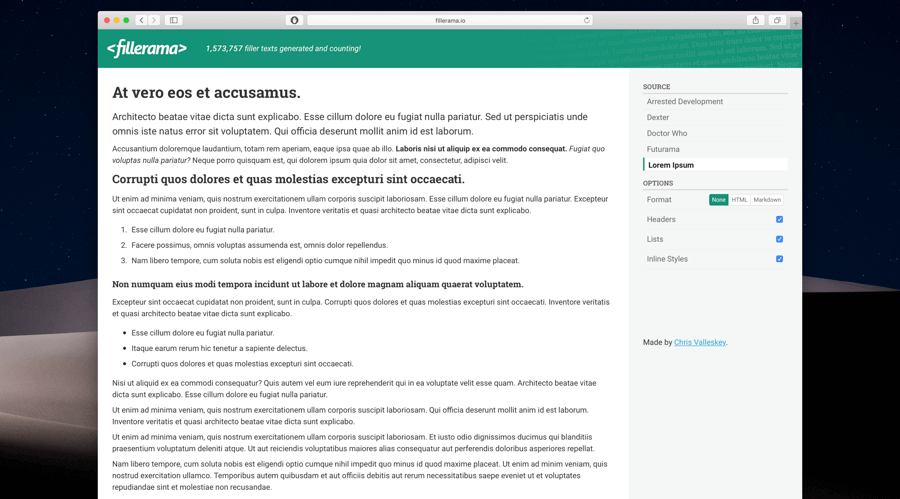Select Arrested Development source
The image size is (900, 499).
pyautogui.click(x=715, y=102)
